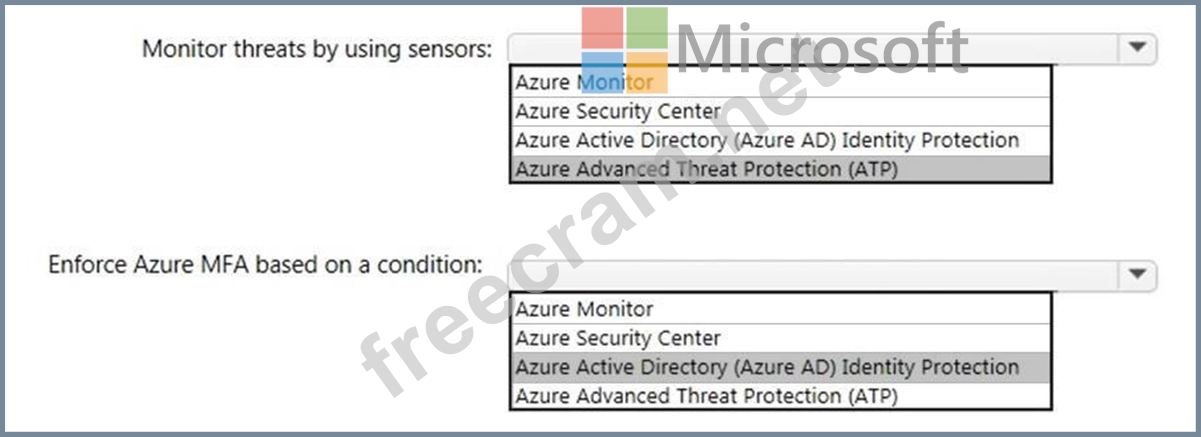Click the red square of Microsoft logo

(603, 28)
